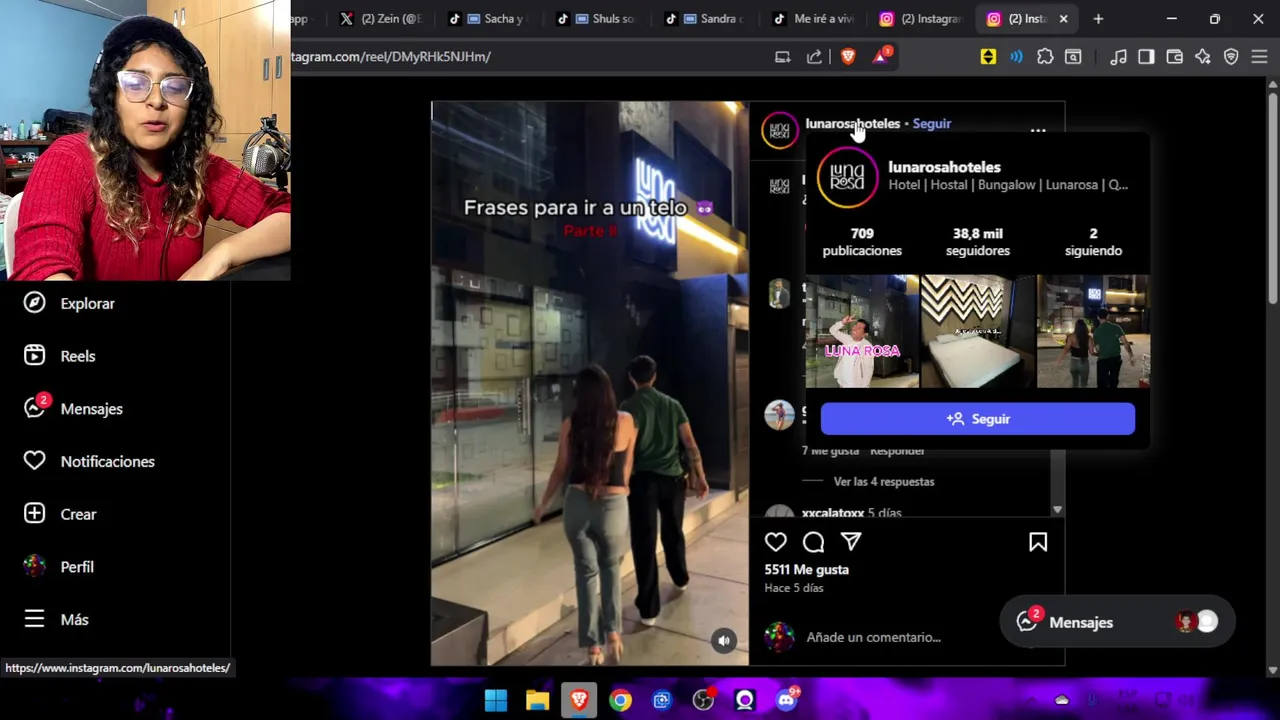Open lunarosahoteles name in the hover card

coord(944,167)
